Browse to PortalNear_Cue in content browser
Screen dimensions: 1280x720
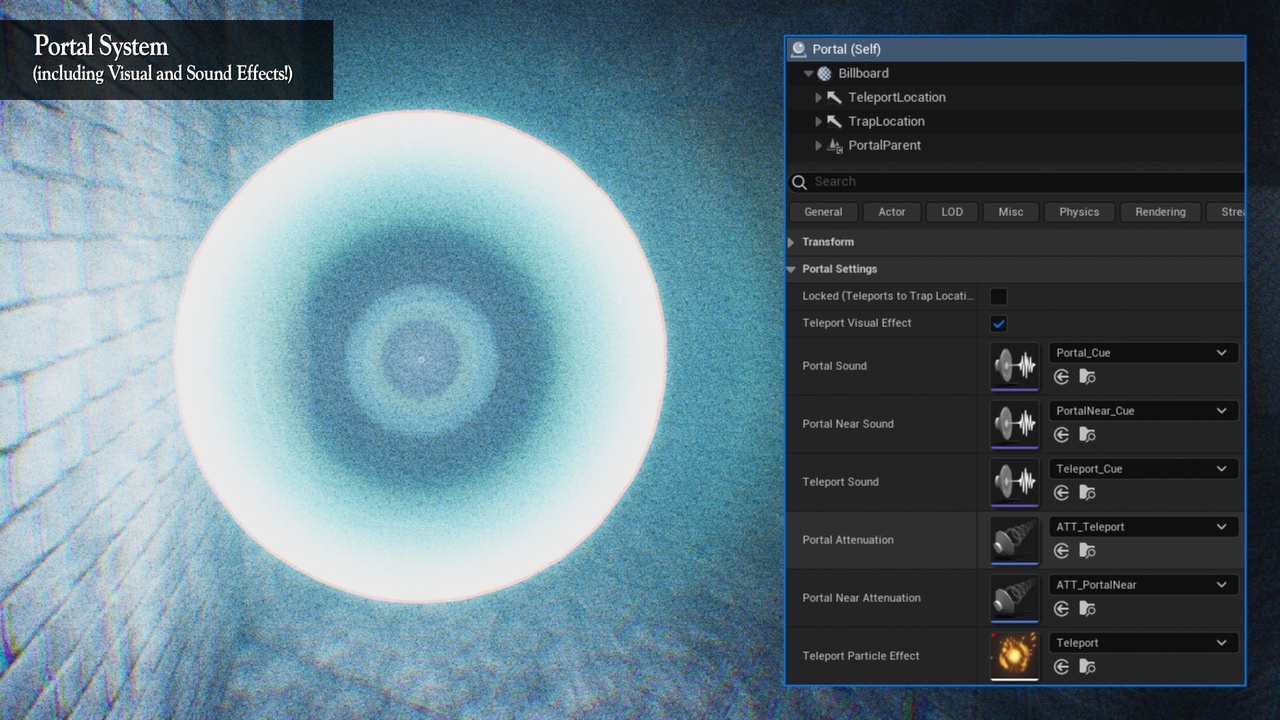[x=1087, y=435]
